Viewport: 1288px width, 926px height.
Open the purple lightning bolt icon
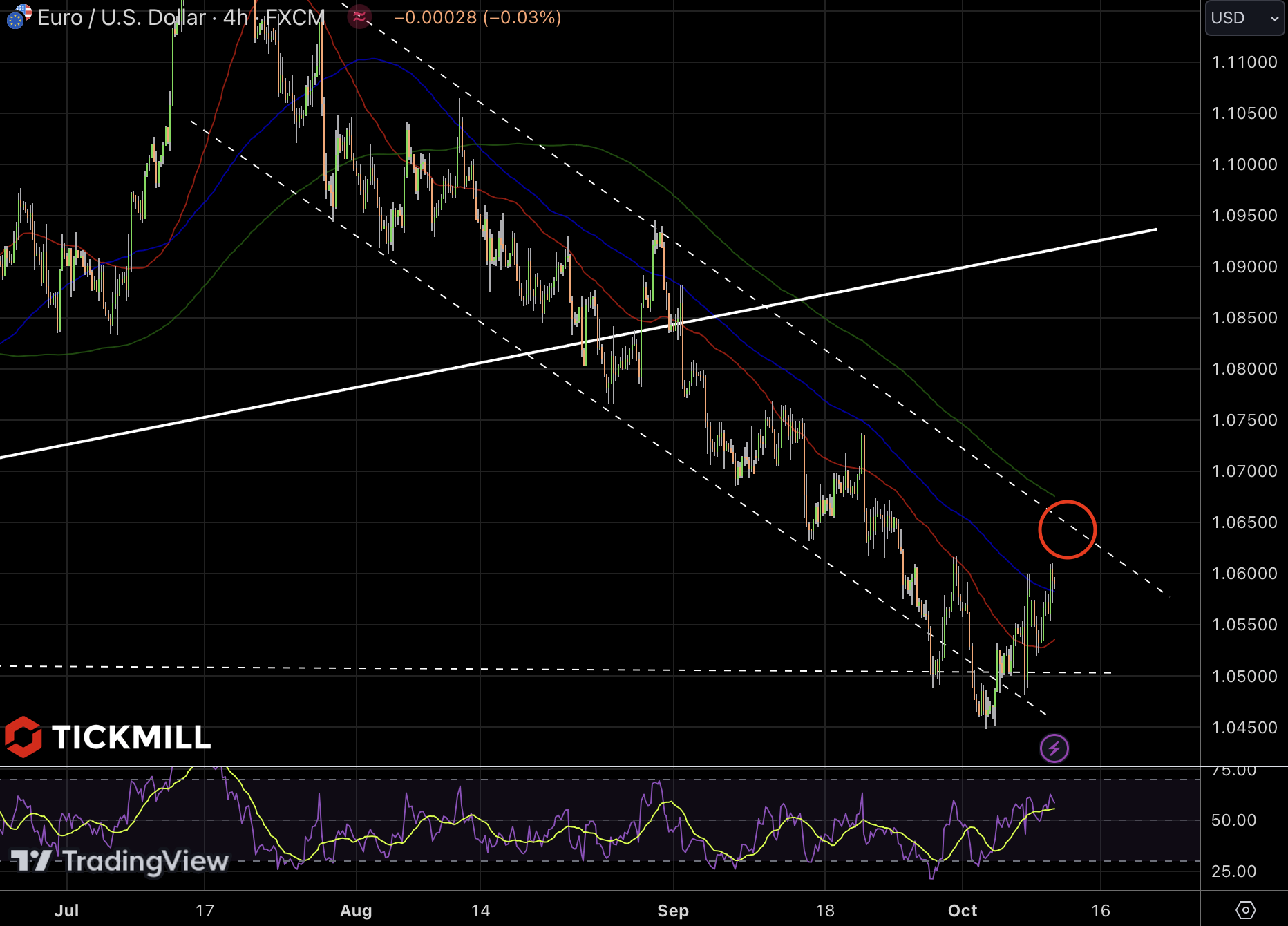click(1054, 748)
